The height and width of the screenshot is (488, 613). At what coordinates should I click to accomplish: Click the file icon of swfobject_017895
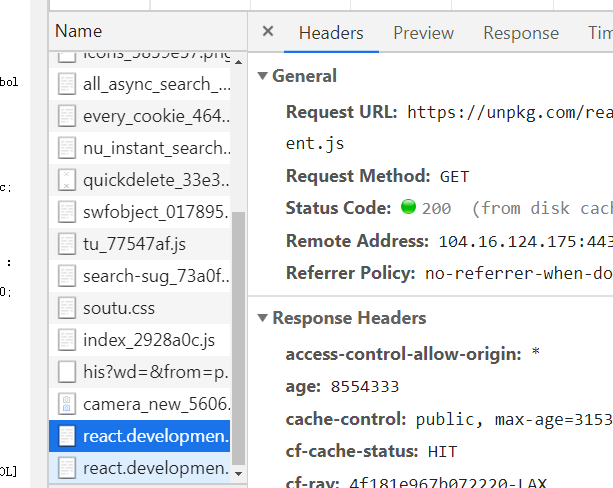tap(67, 212)
